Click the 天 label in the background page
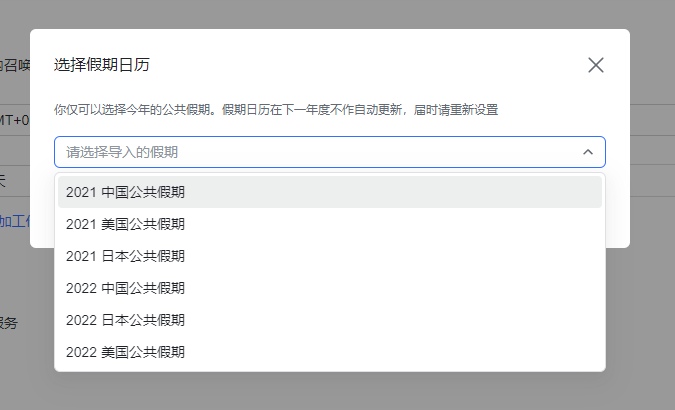The height and width of the screenshot is (410, 675). click(4, 180)
